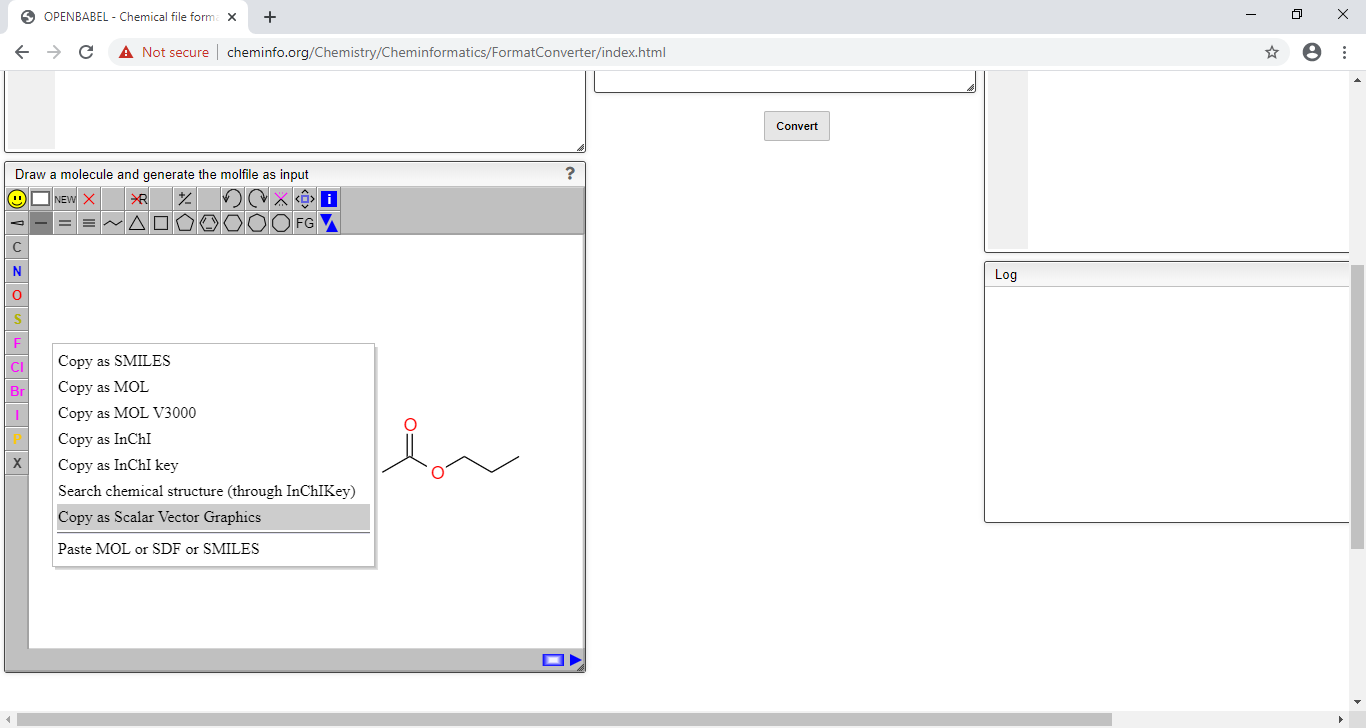
Task: Click the horizontal page scrollbar
Action: tap(564, 719)
